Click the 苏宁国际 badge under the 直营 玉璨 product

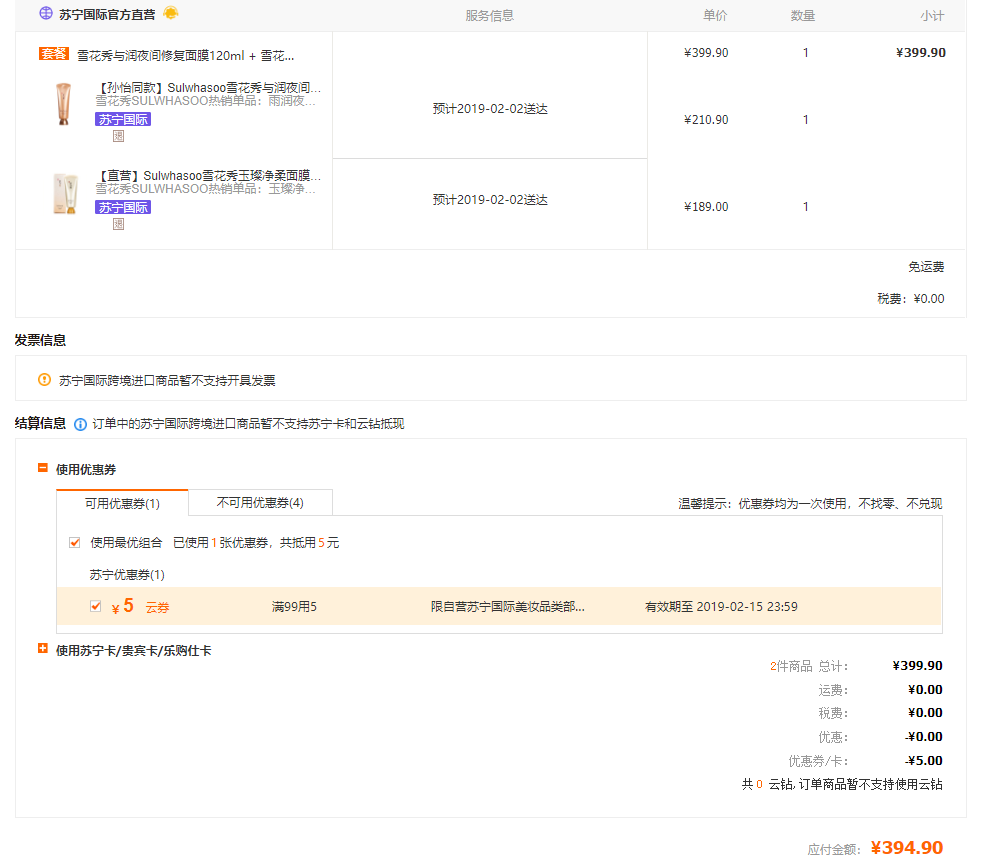pyautogui.click(x=123, y=208)
